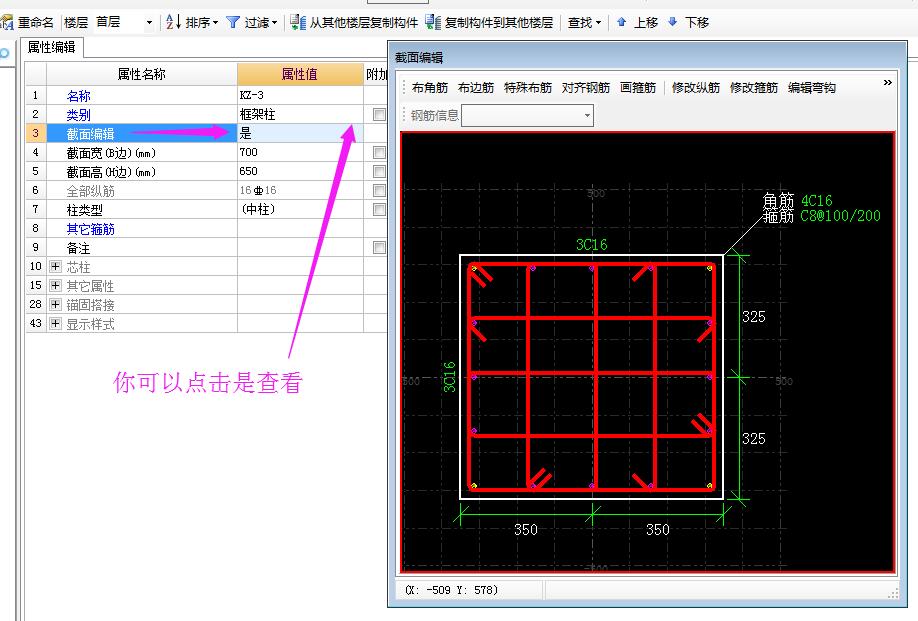918x621 pixels.
Task: Toggle the checkbox for 截面高(H边) row
Action: [x=379, y=171]
